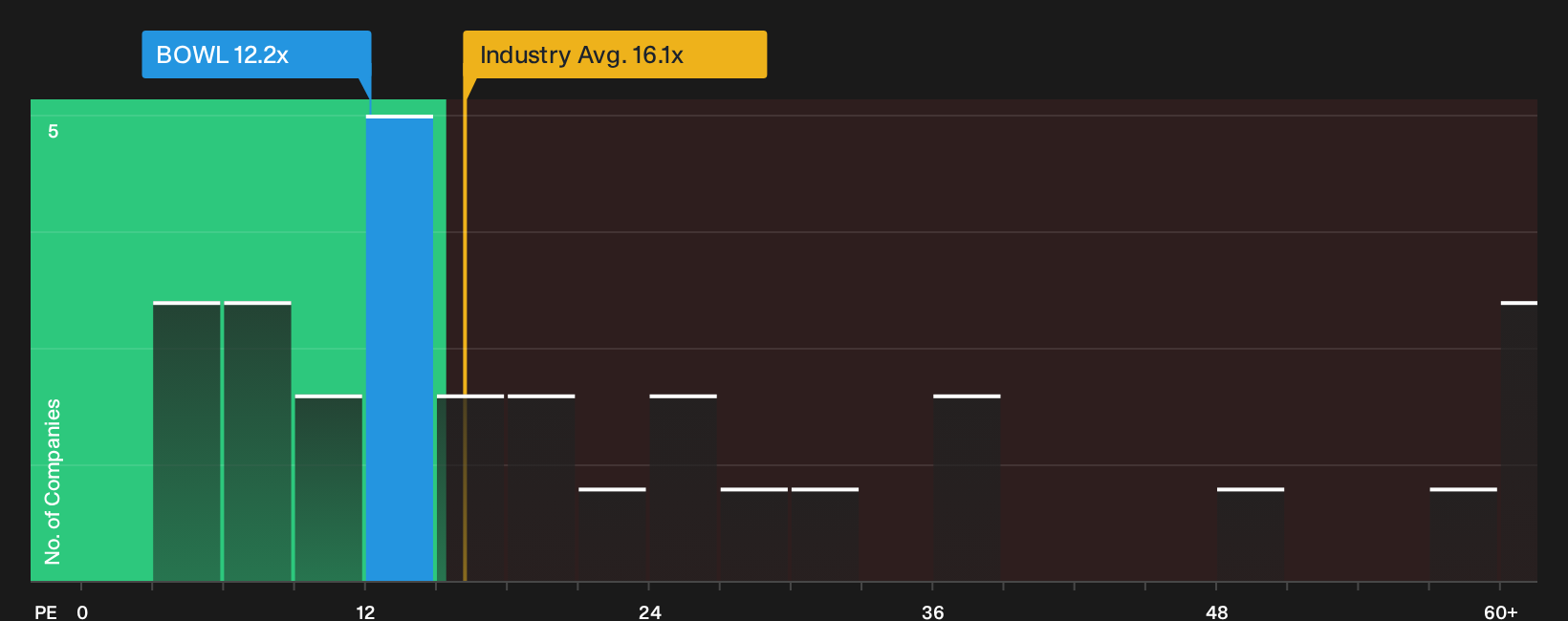
Task: Select the histogram bar at PE 48
Action: pyautogui.click(x=1251, y=534)
